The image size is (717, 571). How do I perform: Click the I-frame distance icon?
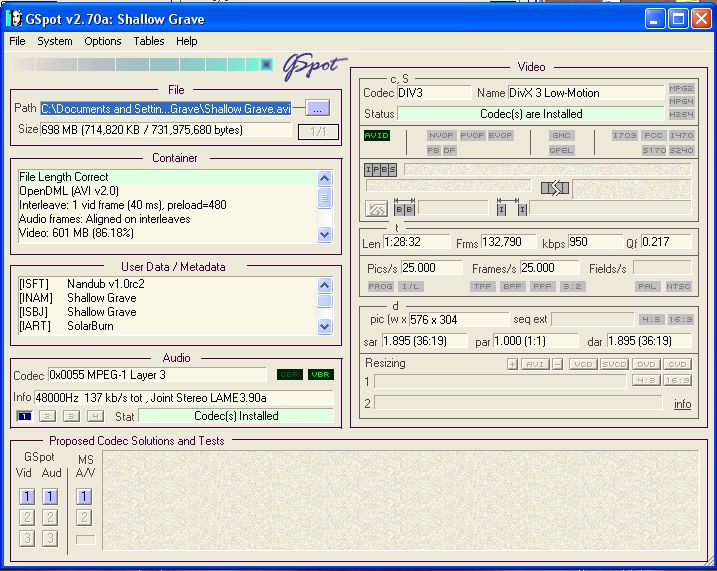coord(512,207)
